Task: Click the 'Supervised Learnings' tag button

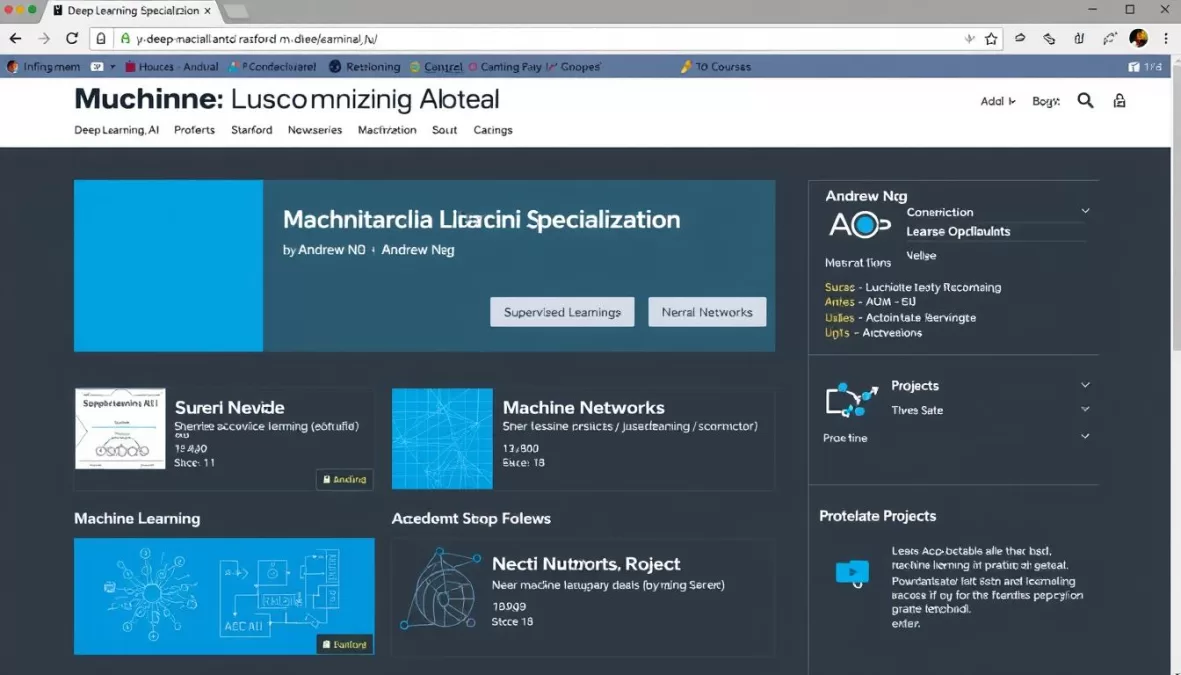Action: [x=562, y=311]
